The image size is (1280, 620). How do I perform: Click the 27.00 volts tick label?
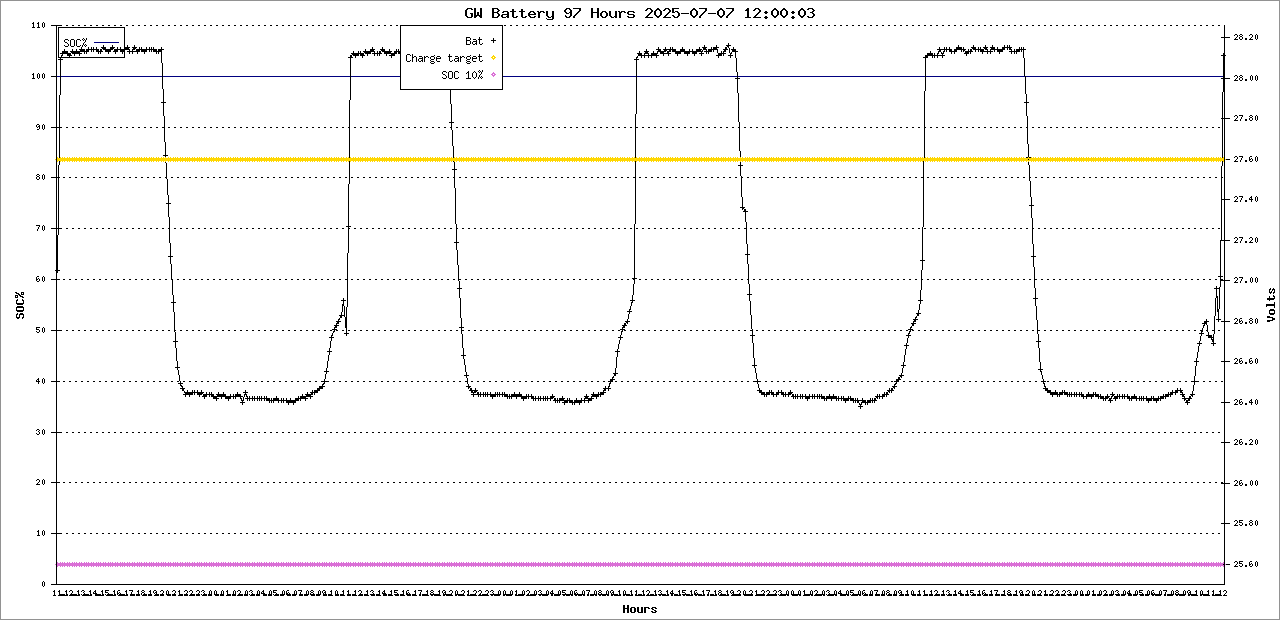pyautogui.click(x=1245, y=281)
